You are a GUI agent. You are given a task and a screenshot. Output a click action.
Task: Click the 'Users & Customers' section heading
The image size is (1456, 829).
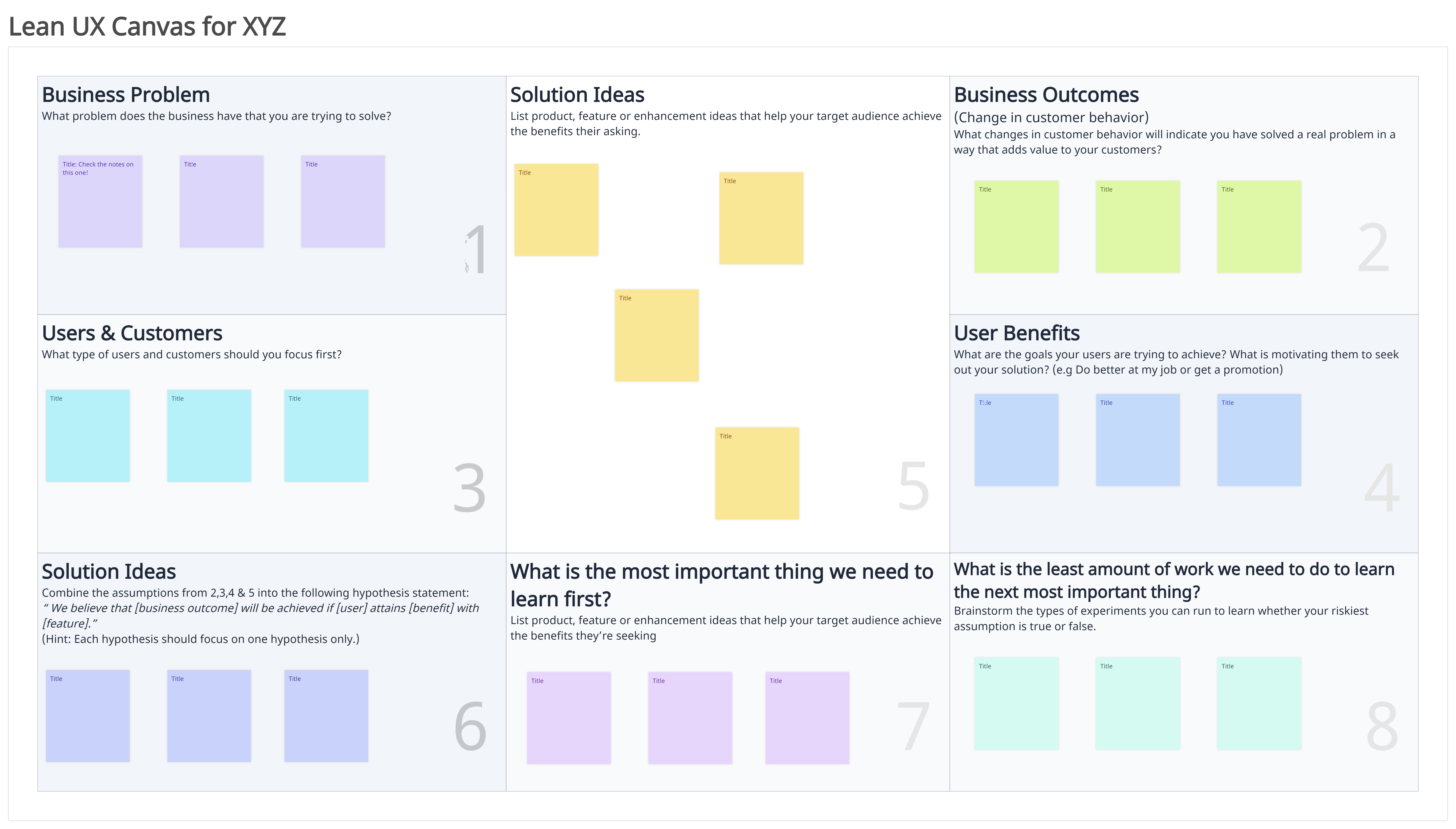132,333
